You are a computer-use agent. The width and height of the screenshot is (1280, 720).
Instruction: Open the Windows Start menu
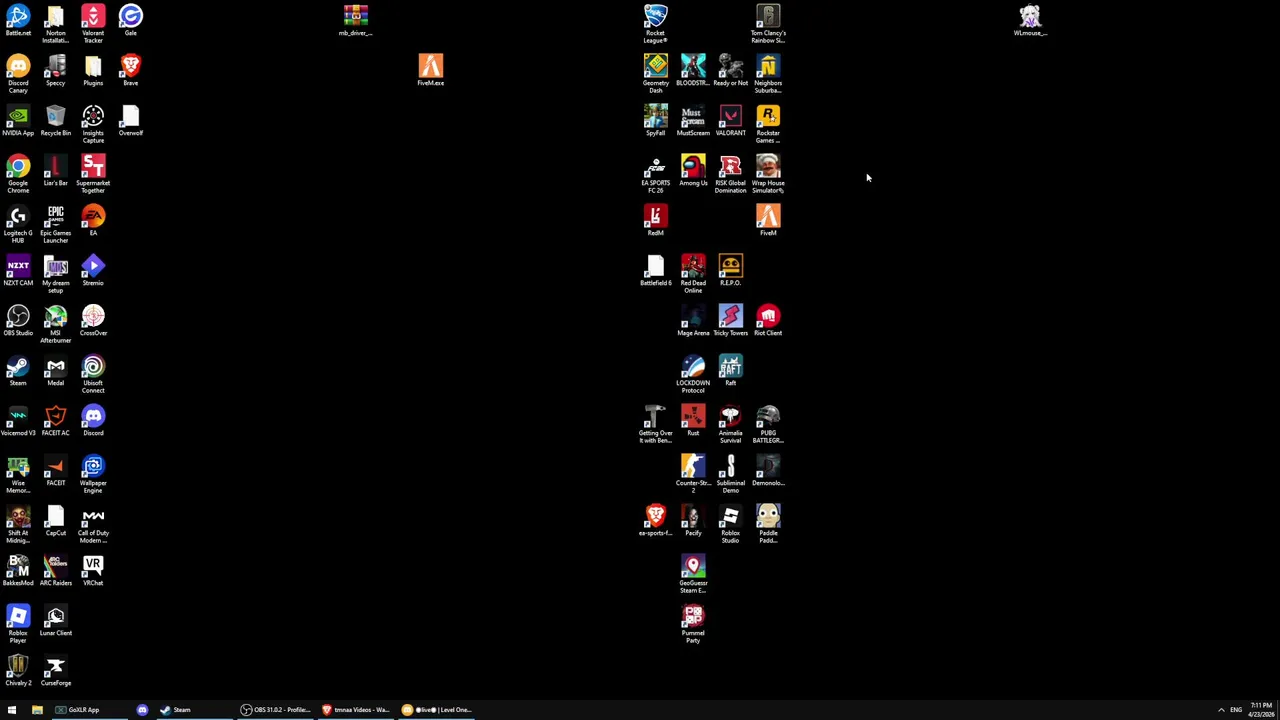point(12,710)
